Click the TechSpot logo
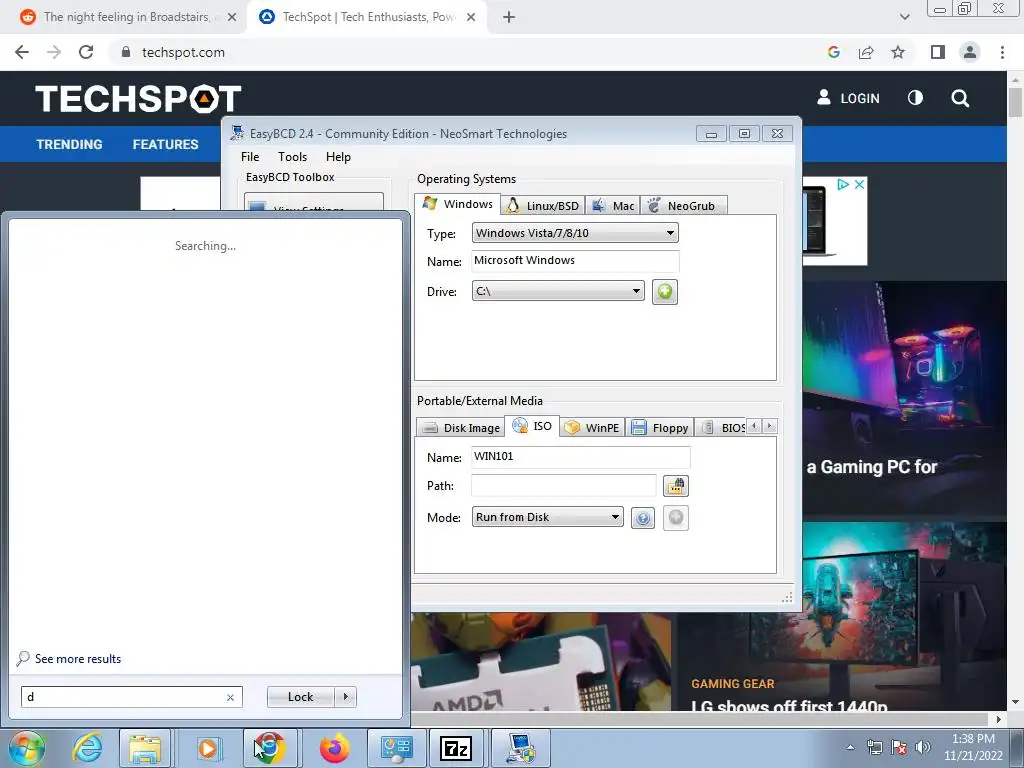 click(138, 98)
